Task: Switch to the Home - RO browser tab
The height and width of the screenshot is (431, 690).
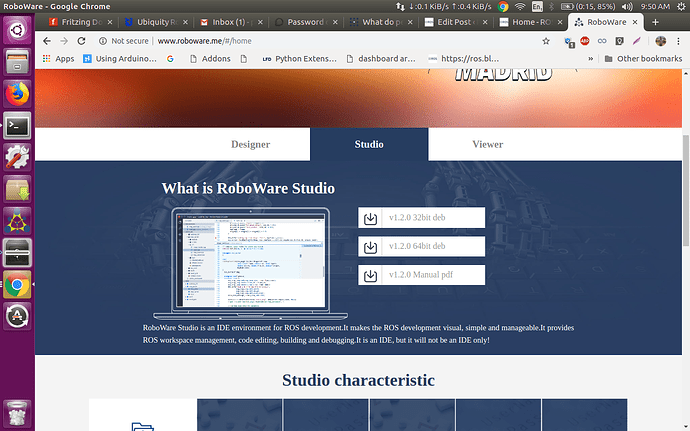Action: (x=531, y=22)
